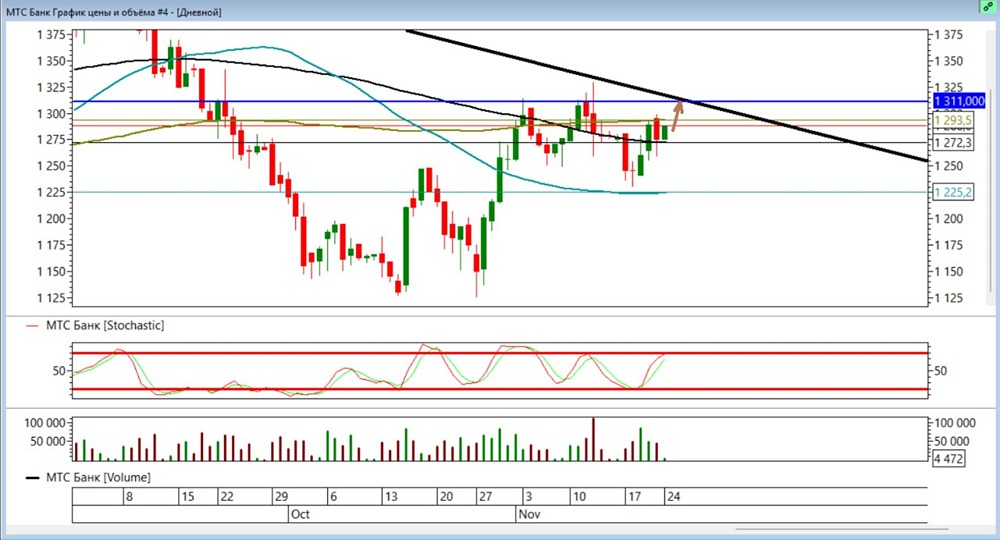Click the tallest volume bar above 100 000
The width and height of the screenshot is (1000, 540).
point(594,439)
